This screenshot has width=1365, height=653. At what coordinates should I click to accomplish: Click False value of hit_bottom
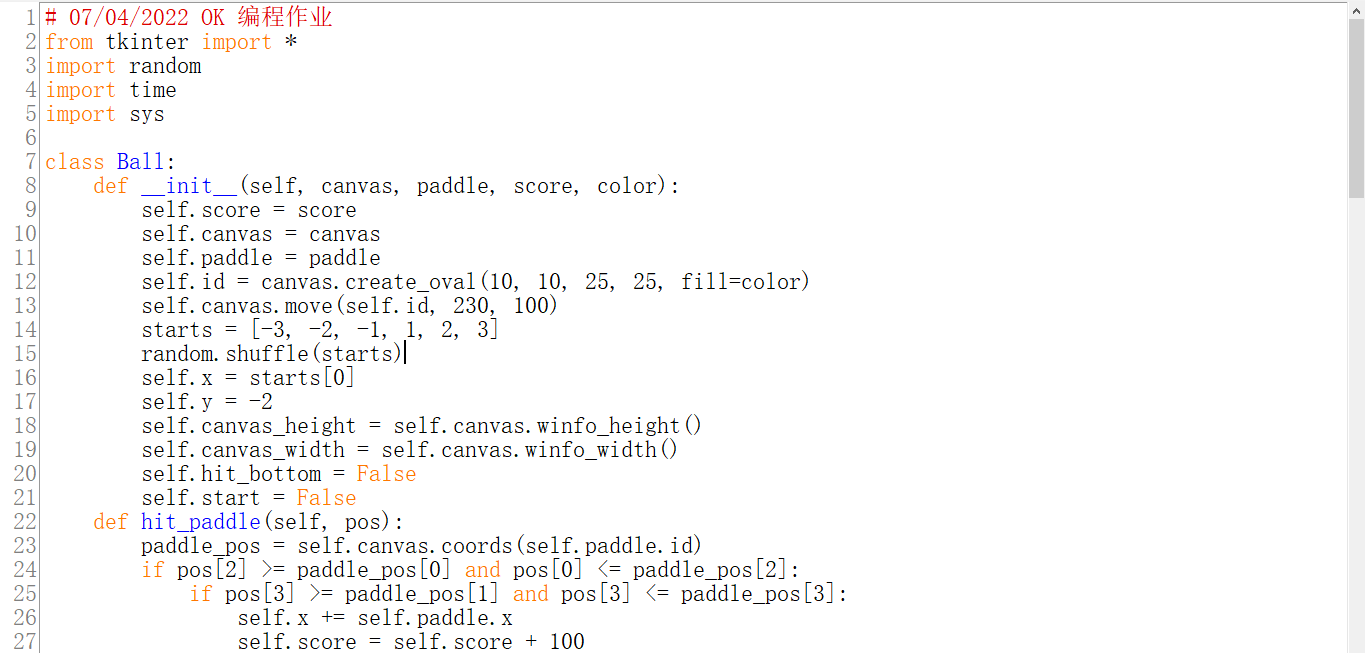pos(387,474)
